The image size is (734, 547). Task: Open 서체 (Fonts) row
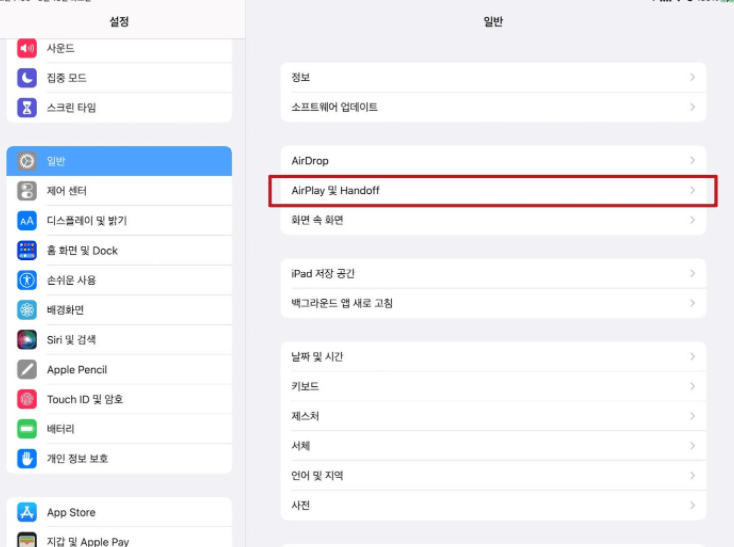493,445
